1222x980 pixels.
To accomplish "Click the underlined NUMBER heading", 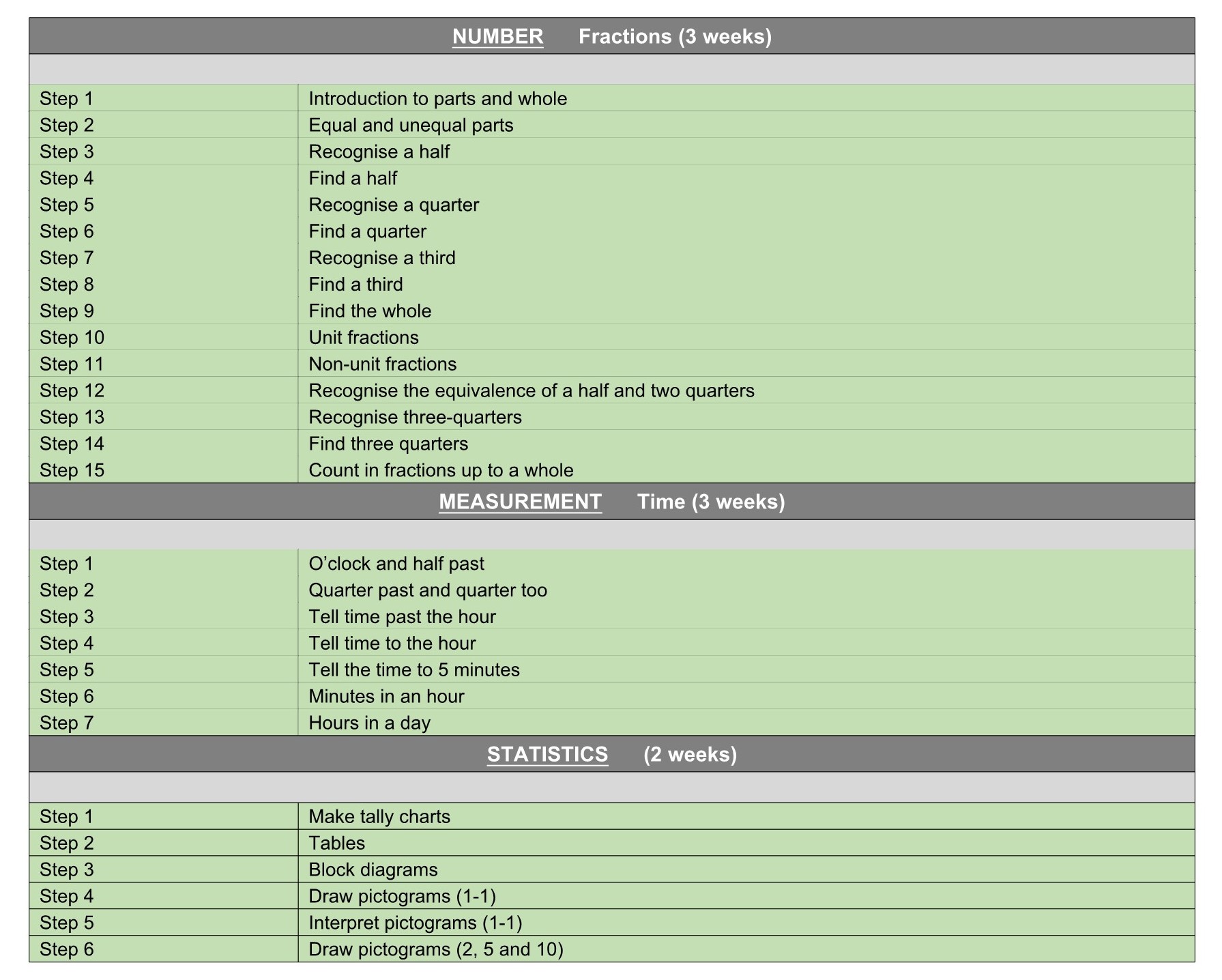I will pyautogui.click(x=497, y=36).
